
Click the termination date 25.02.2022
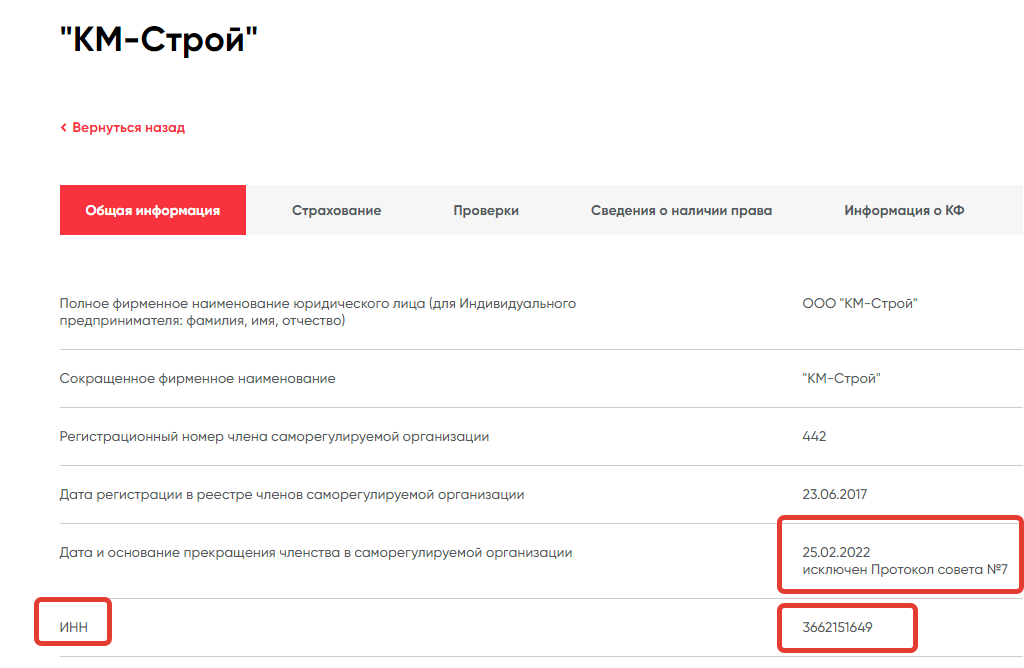point(836,552)
